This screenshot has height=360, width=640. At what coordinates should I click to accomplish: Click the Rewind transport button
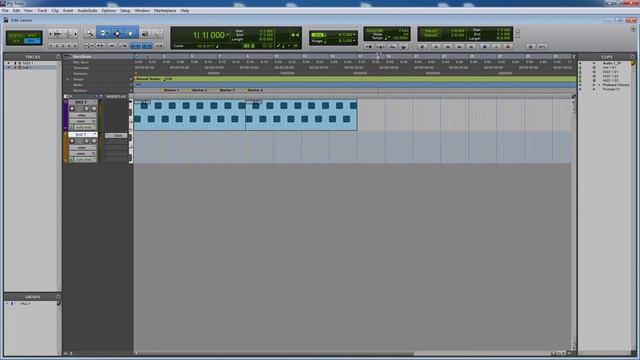(x=448, y=47)
